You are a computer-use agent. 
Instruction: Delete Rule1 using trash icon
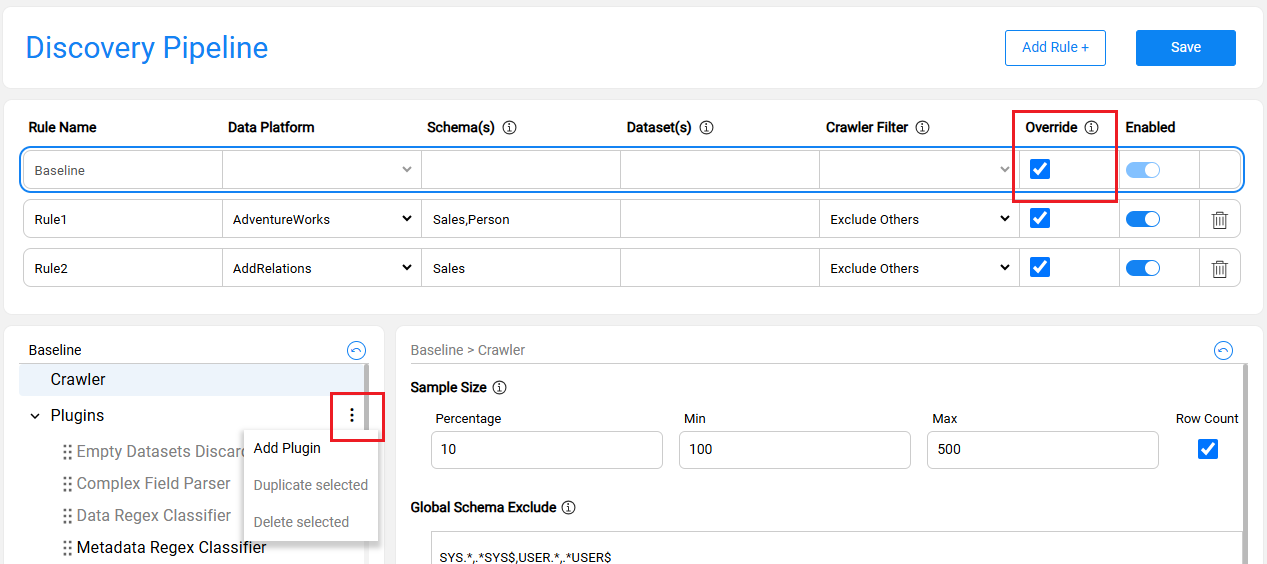pos(1219,219)
